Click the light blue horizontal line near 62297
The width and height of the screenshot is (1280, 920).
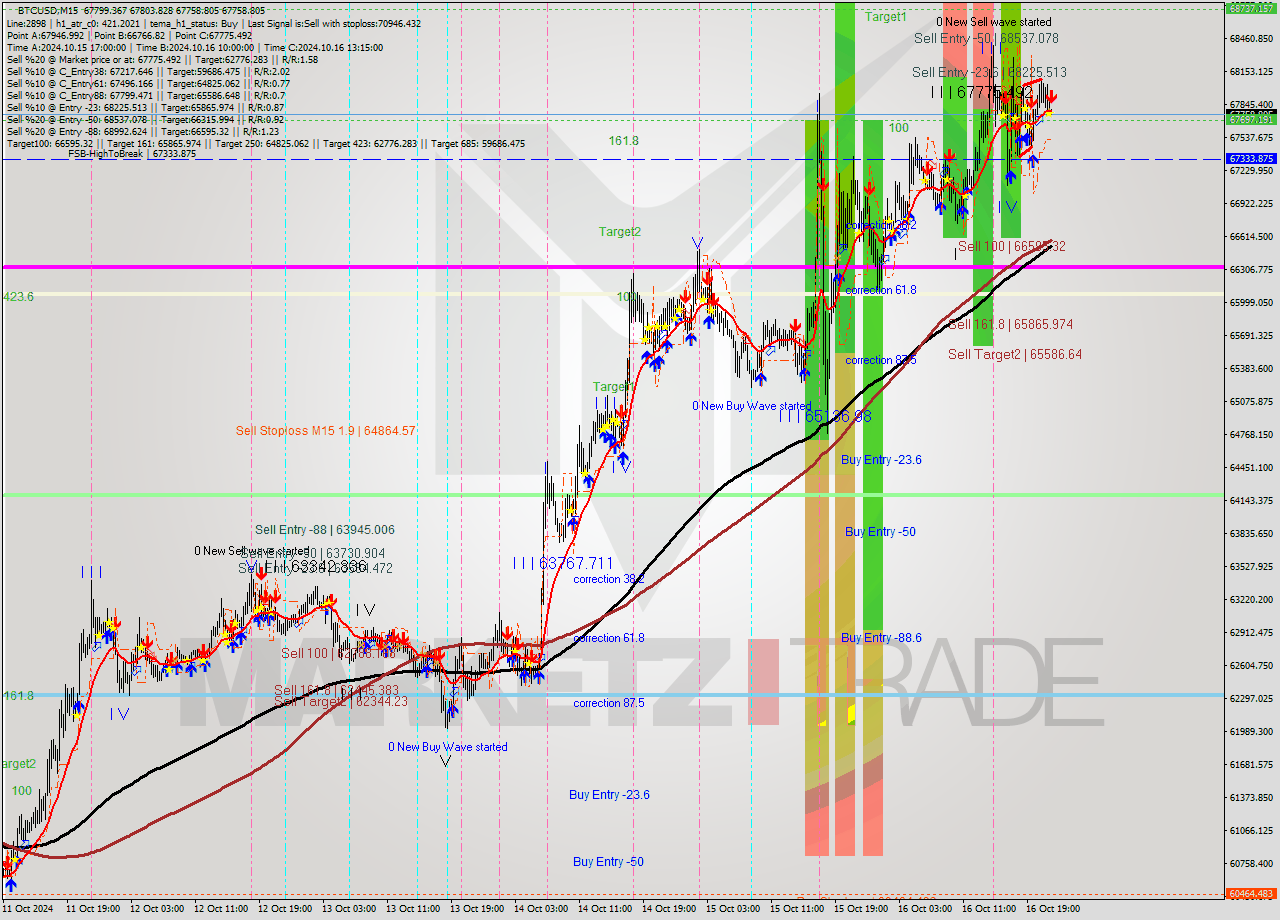click(x=612, y=695)
